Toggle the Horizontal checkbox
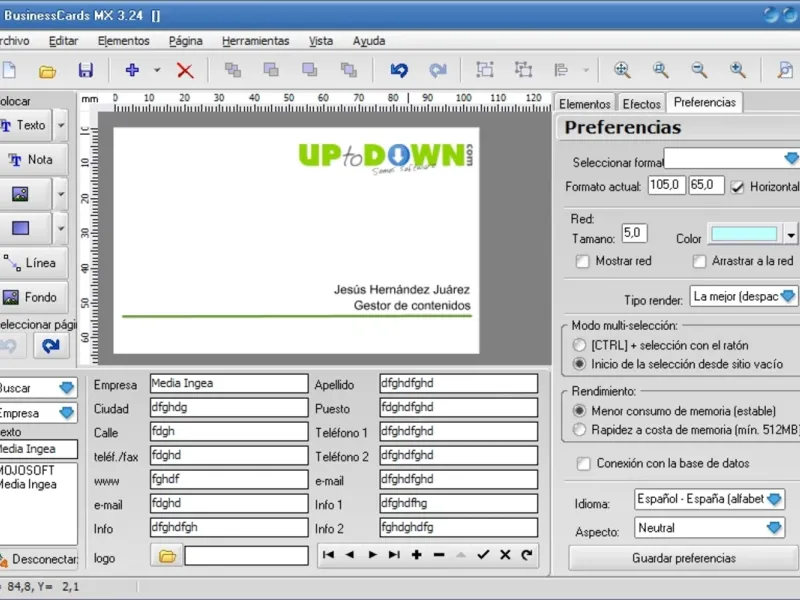 coord(737,187)
